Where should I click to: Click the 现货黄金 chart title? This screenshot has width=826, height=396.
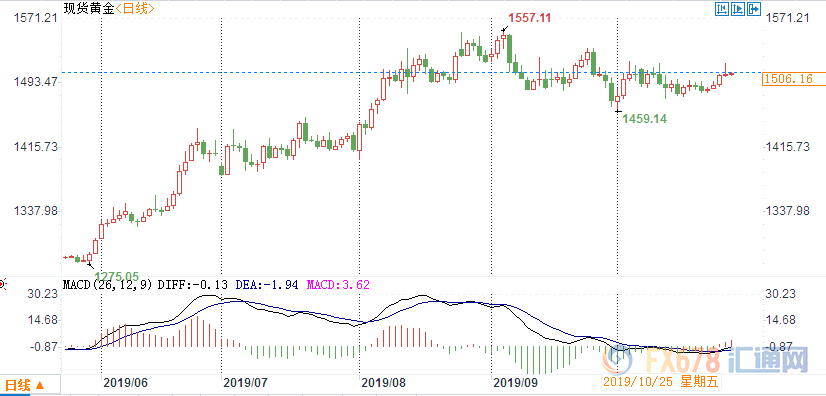click(88, 8)
